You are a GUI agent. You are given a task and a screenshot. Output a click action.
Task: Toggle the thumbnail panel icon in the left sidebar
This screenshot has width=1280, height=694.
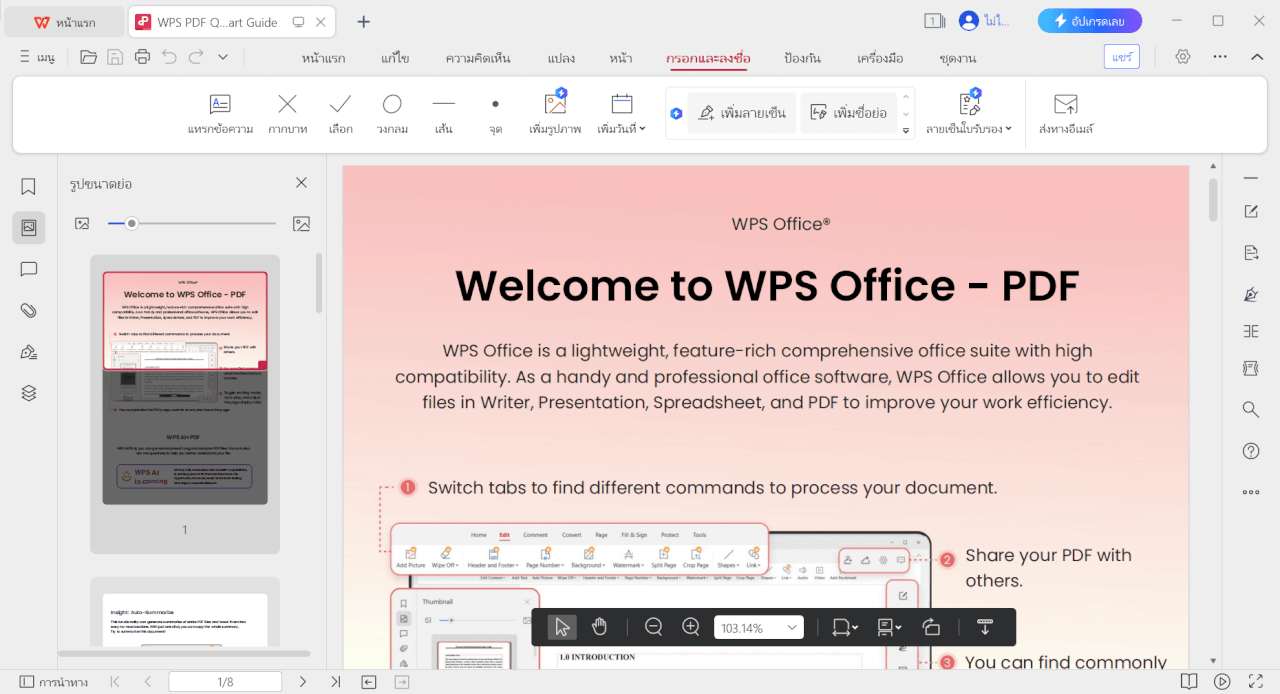coord(28,228)
